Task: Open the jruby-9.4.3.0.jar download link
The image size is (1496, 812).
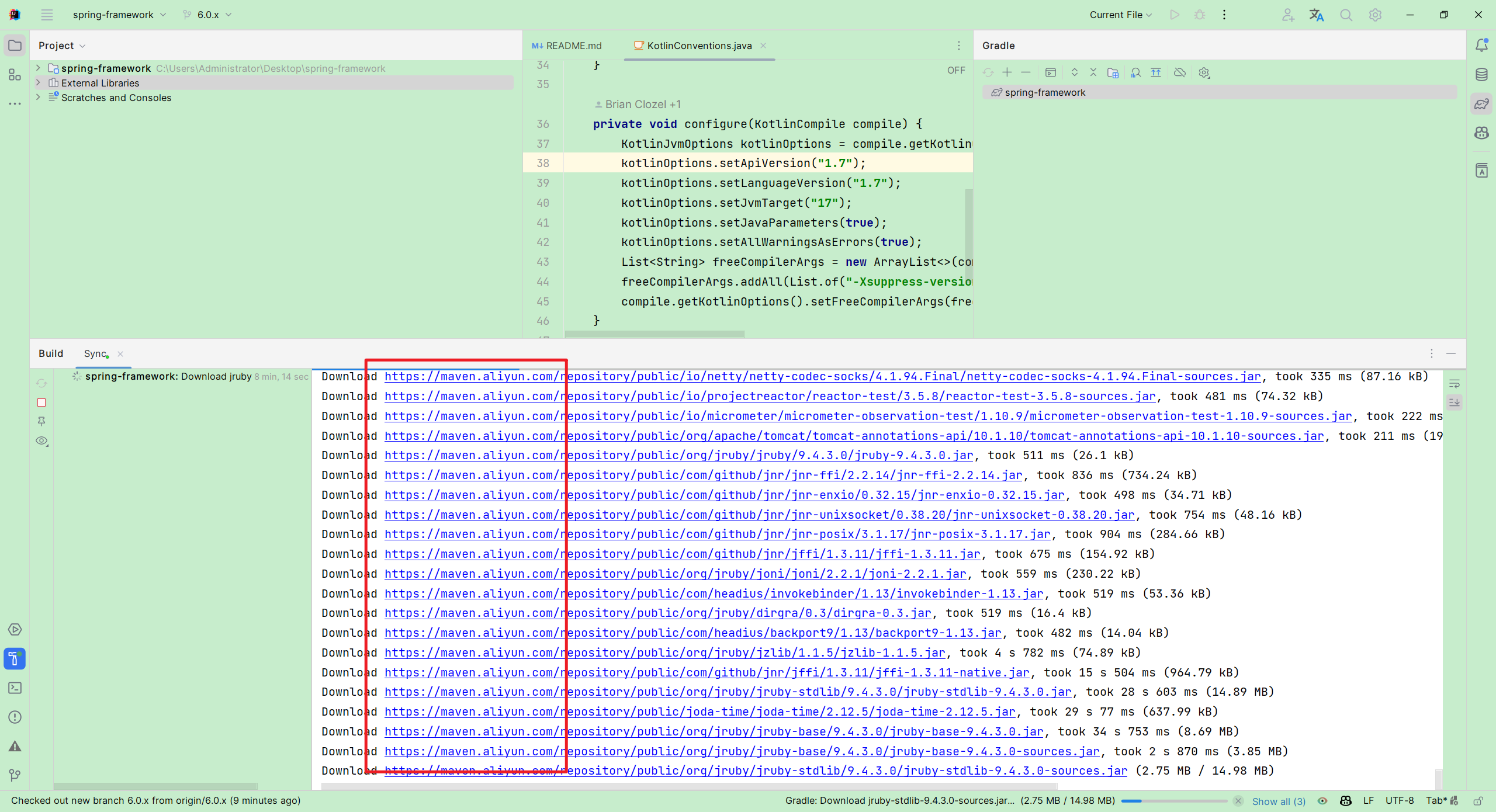Action: click(x=678, y=455)
